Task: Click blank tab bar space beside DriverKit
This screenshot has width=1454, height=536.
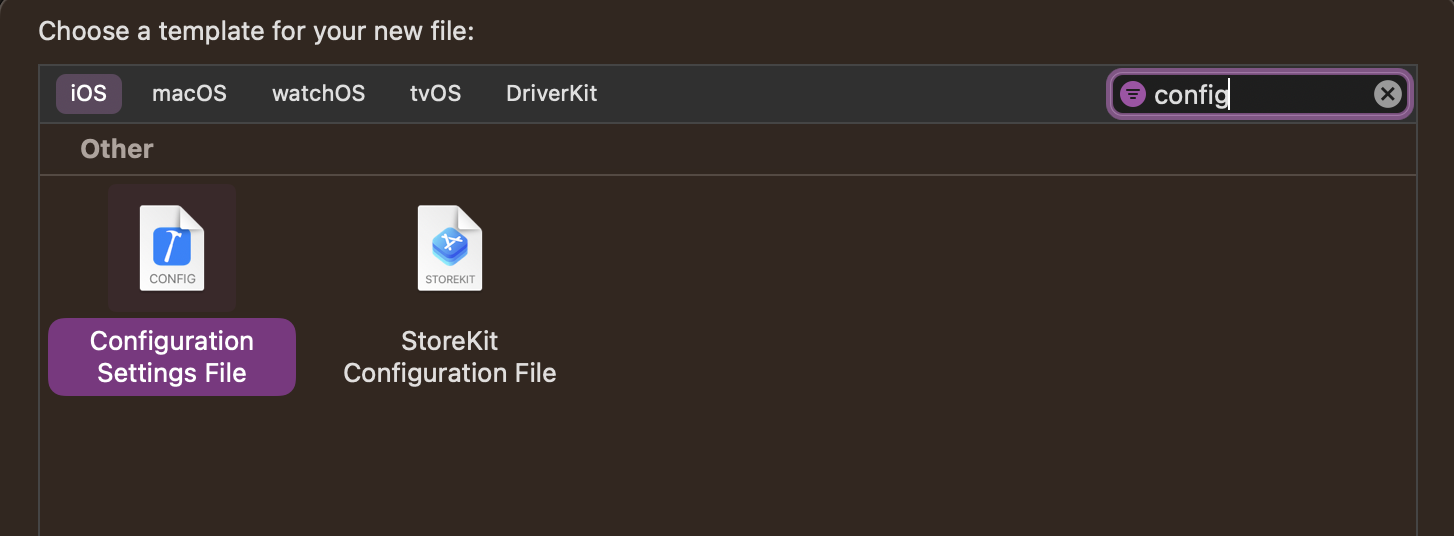Action: [850, 94]
